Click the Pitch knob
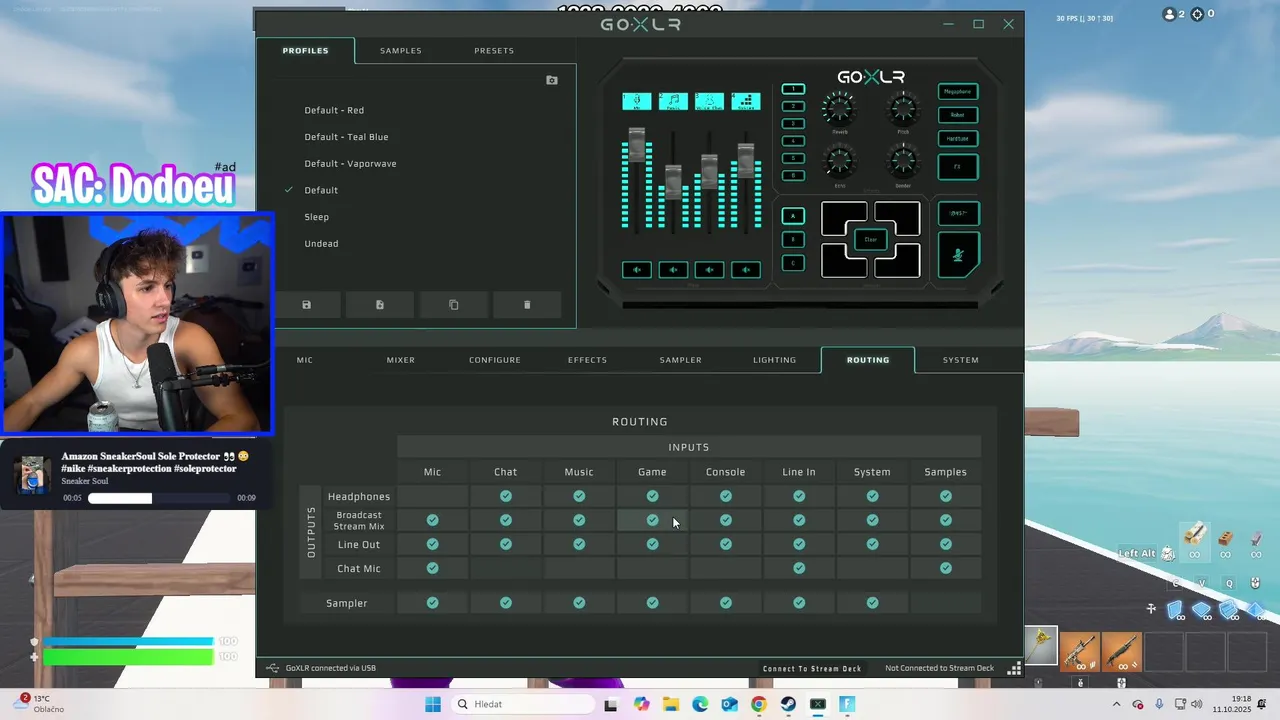Viewport: 1280px width, 720px height. pyautogui.click(x=903, y=108)
